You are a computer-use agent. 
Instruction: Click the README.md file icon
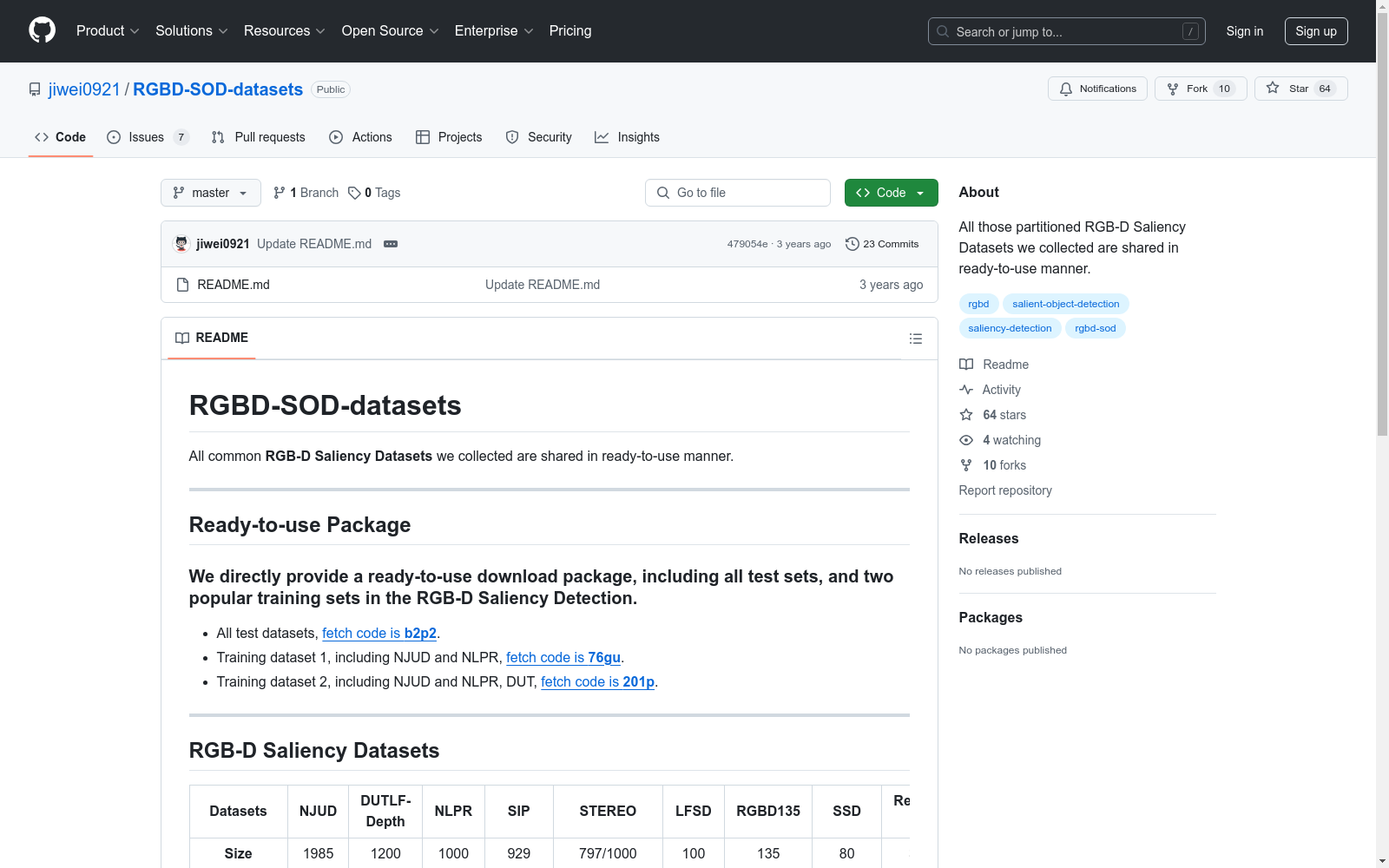(x=182, y=285)
